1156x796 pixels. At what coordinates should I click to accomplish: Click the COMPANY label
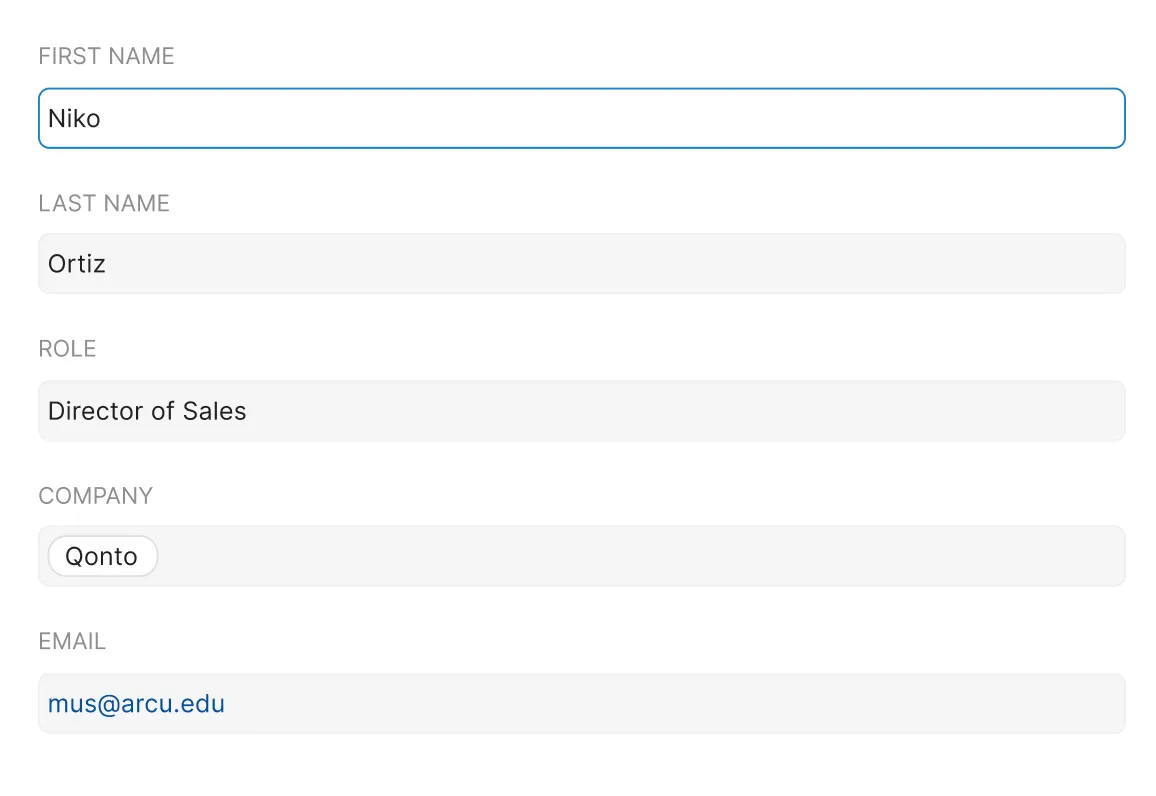tap(96, 495)
